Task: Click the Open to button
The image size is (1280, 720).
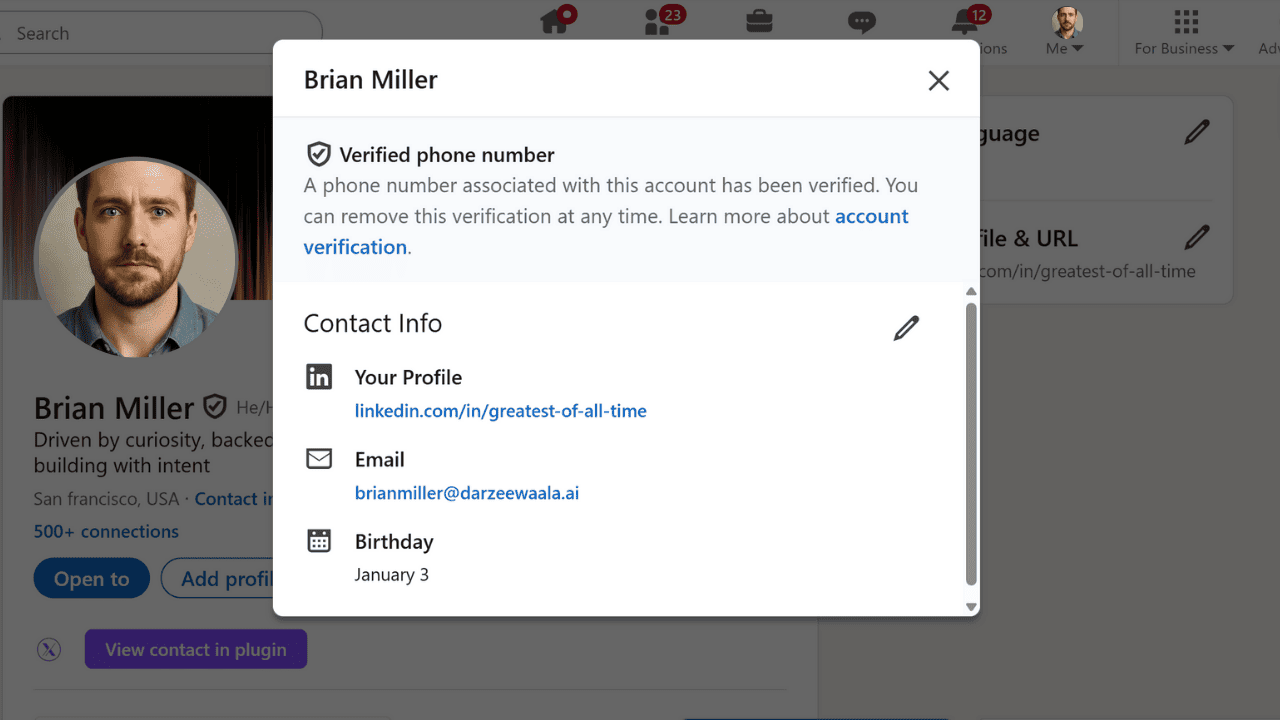Action: [x=91, y=578]
